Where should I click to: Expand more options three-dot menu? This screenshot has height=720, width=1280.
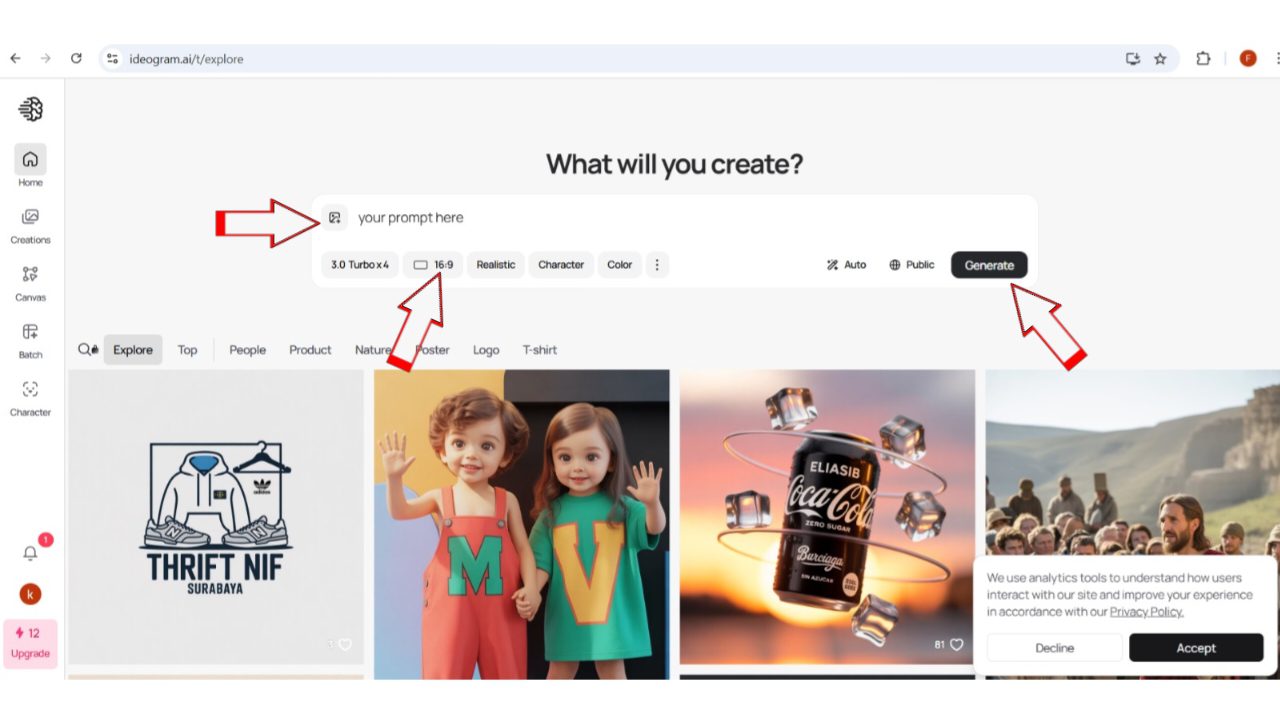pyautogui.click(x=657, y=265)
